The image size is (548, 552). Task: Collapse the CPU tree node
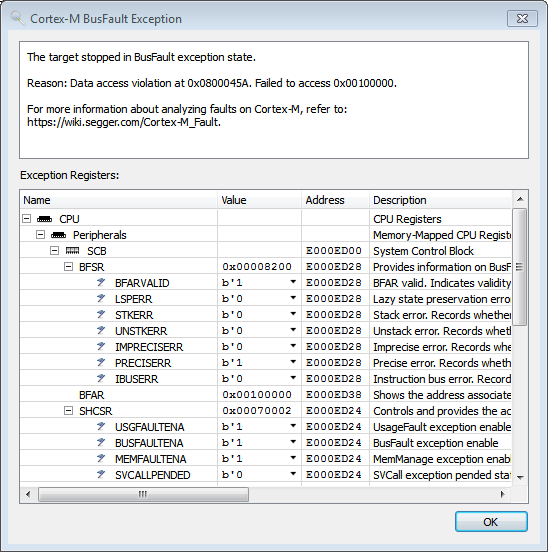pyautogui.click(x=26, y=219)
